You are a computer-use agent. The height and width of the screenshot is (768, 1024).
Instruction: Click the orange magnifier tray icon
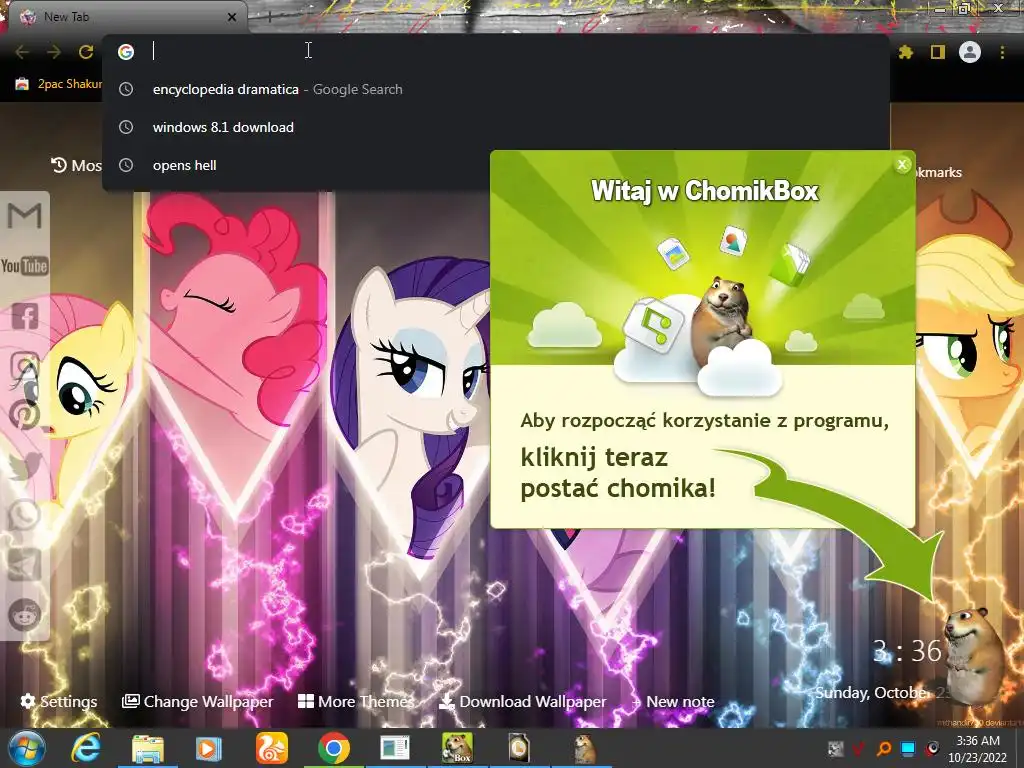pos(884,748)
